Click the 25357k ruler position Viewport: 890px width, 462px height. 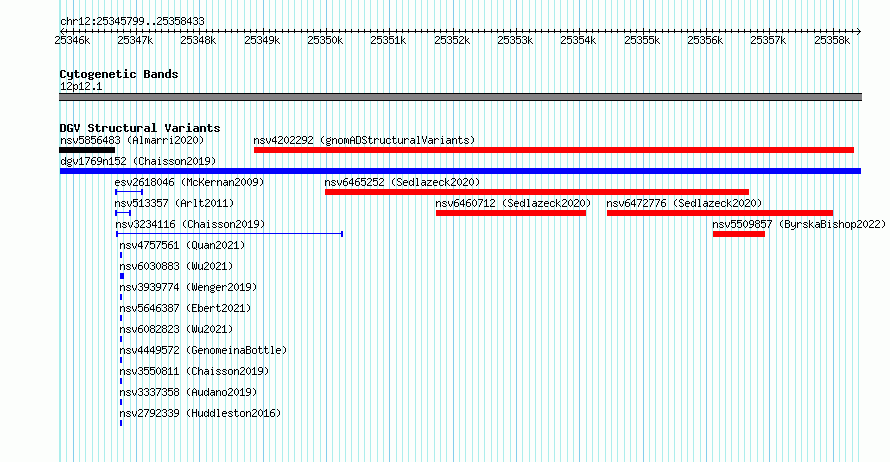pyautogui.click(x=769, y=40)
